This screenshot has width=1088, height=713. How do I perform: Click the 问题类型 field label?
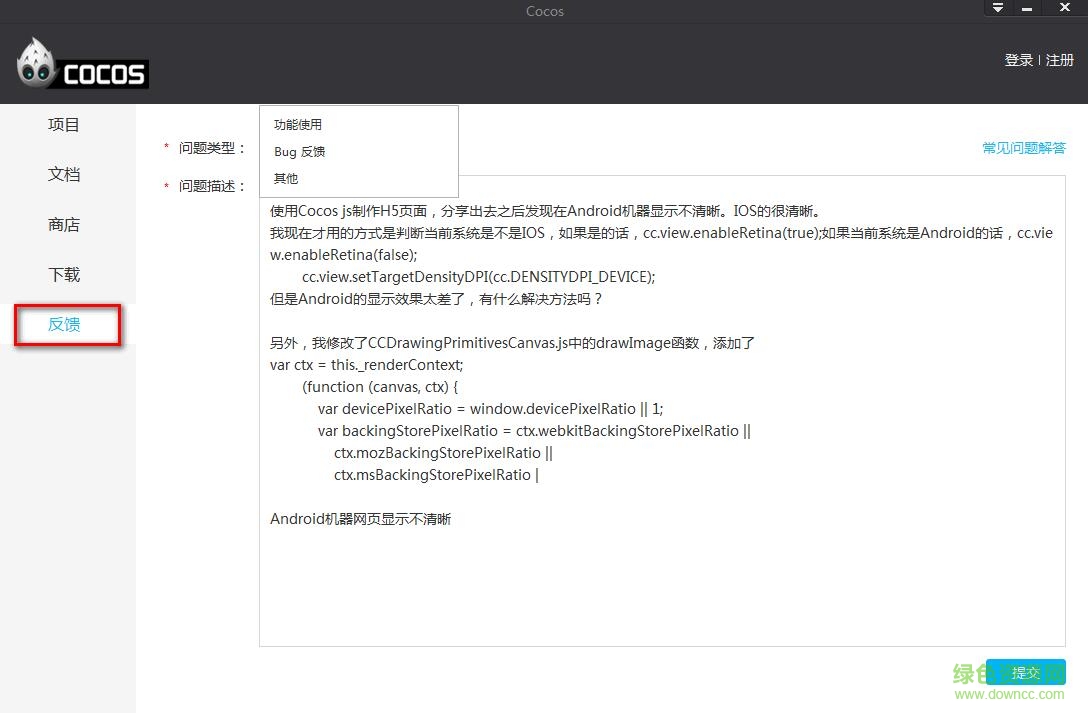tap(211, 148)
